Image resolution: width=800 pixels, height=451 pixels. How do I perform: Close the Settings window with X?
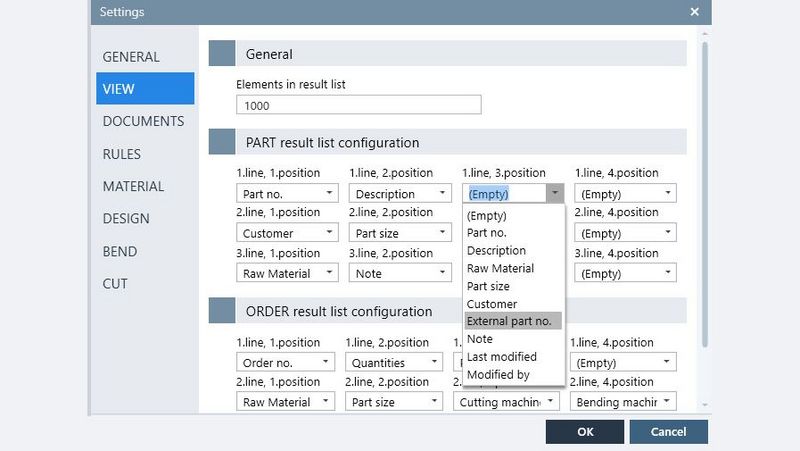pos(695,12)
